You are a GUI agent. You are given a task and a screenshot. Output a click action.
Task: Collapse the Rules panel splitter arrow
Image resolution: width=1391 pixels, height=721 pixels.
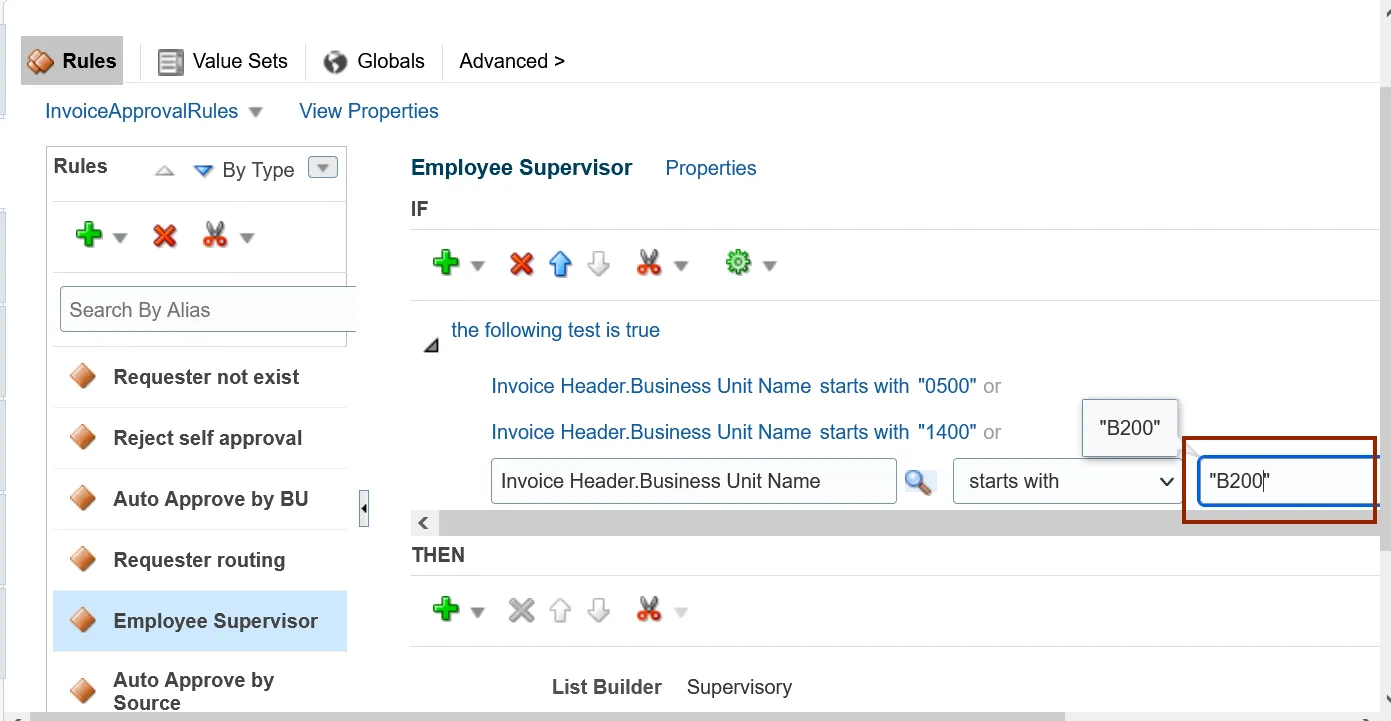pos(364,508)
